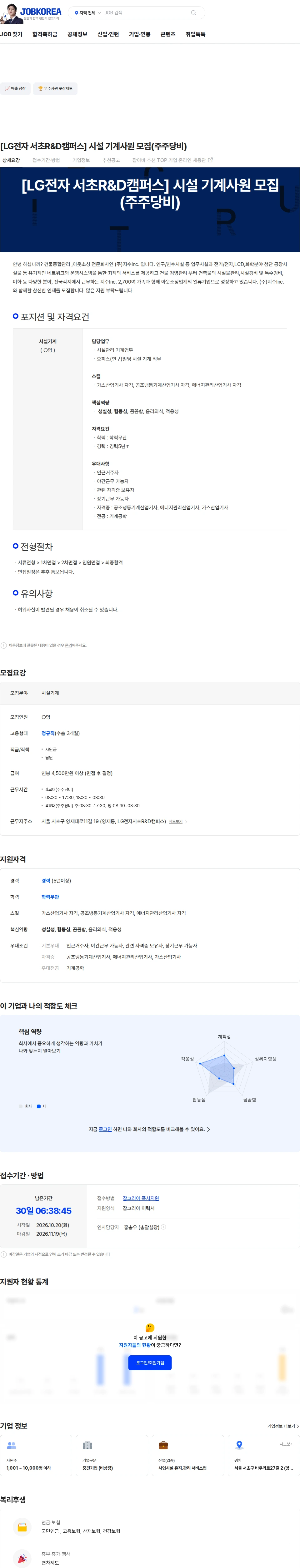This screenshot has height=1568, width=300.
Task: Open the 공채정보 menu
Action: (x=77, y=34)
